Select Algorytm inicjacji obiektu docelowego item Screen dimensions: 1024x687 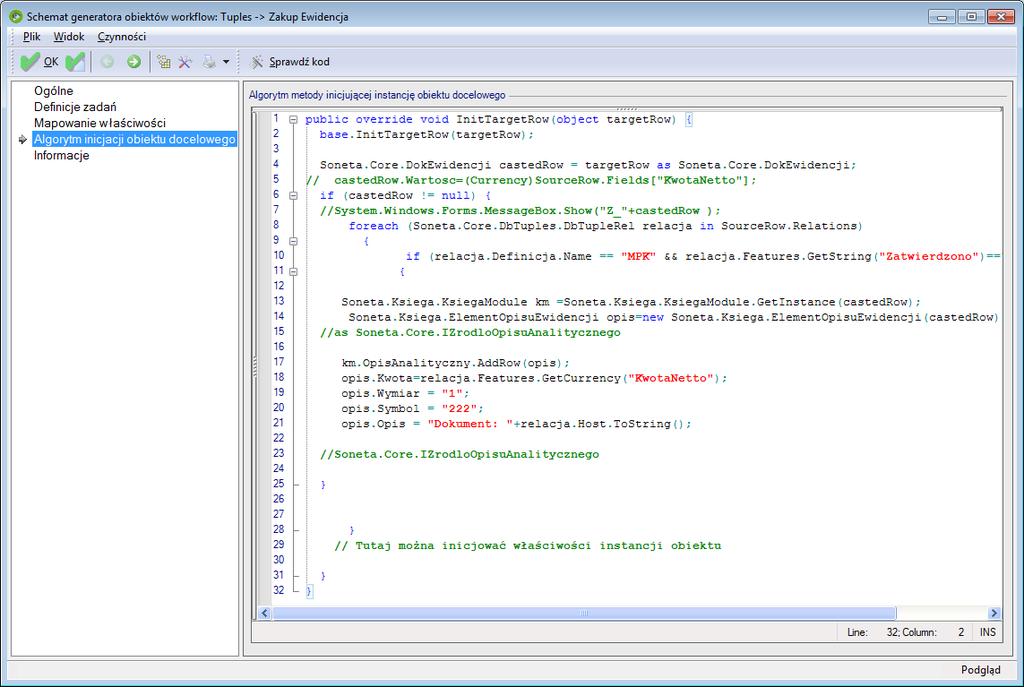pos(135,139)
